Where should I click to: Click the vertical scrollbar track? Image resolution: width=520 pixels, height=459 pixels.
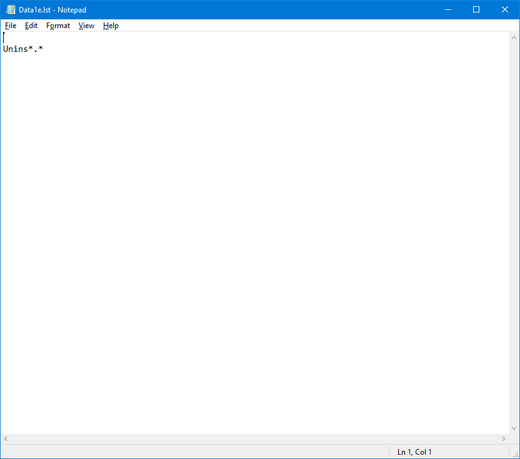[x=514, y=233]
